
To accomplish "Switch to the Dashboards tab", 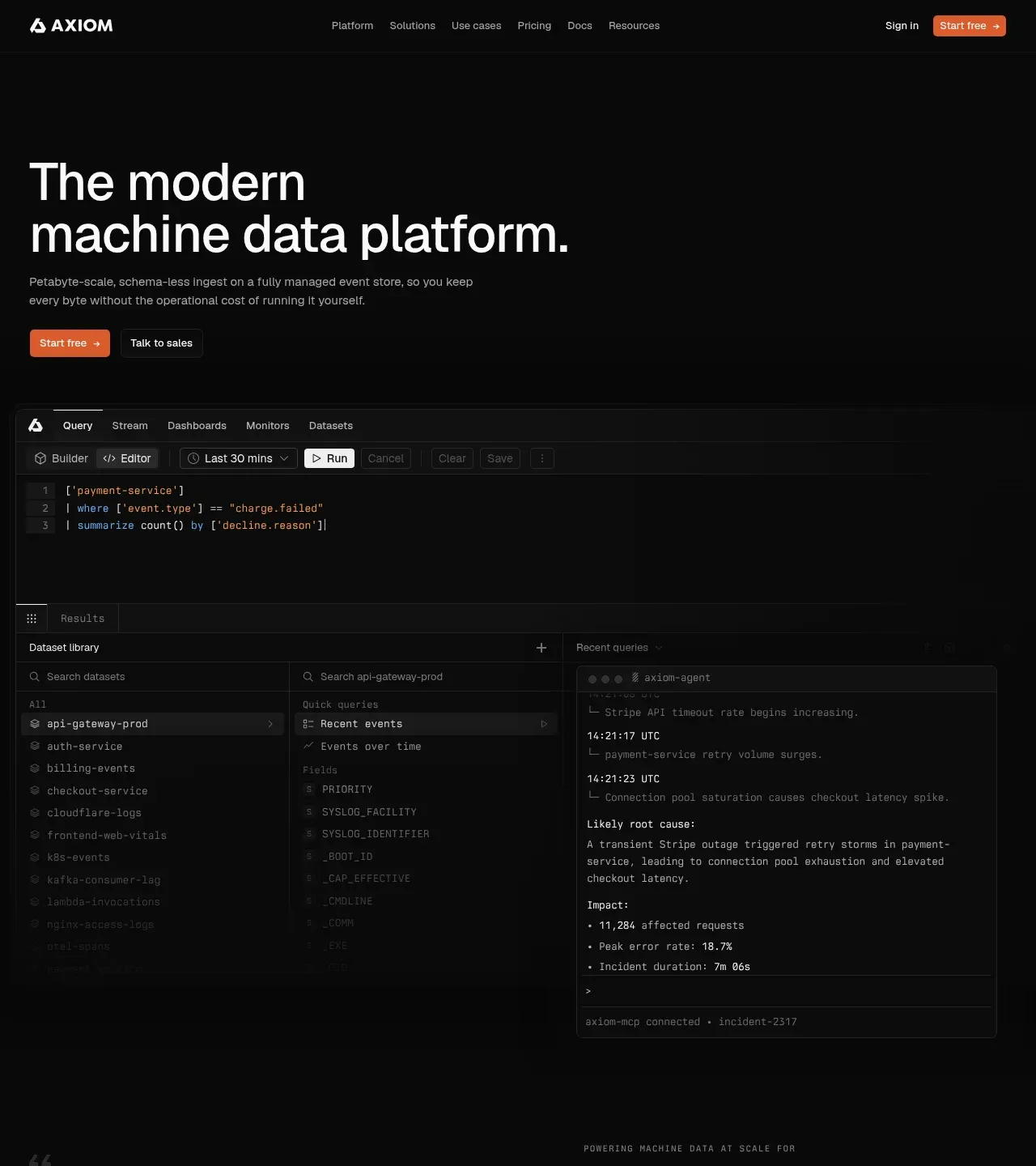I will click(x=197, y=426).
